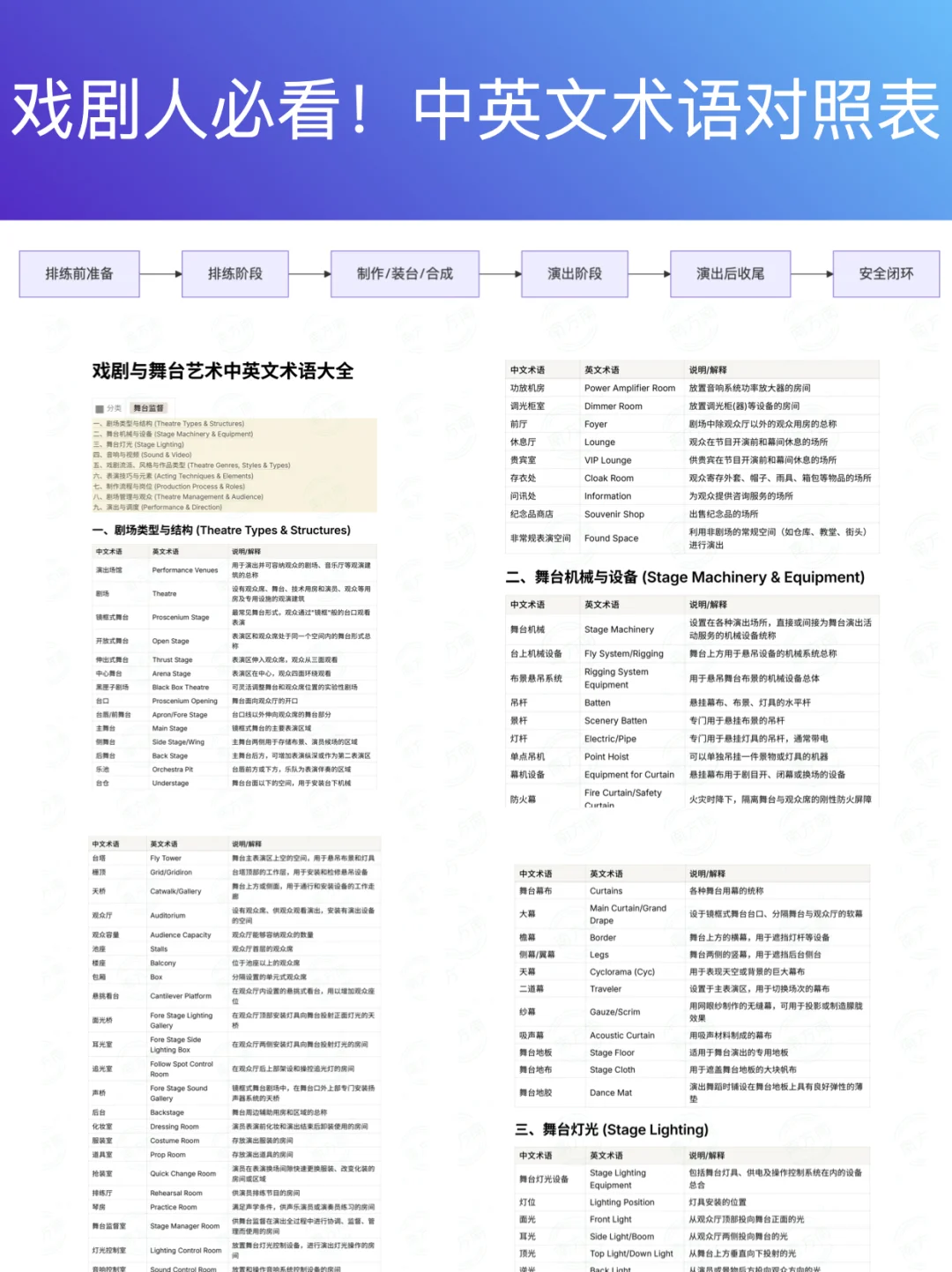Screen dimensions: 952x1272
Task: Select the Grid/Gridiron cell
Action: [171, 872]
